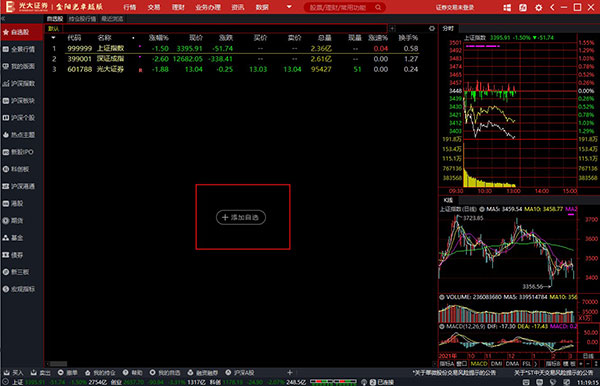Toggle the MACD indicator settings circle icon

click(442, 326)
